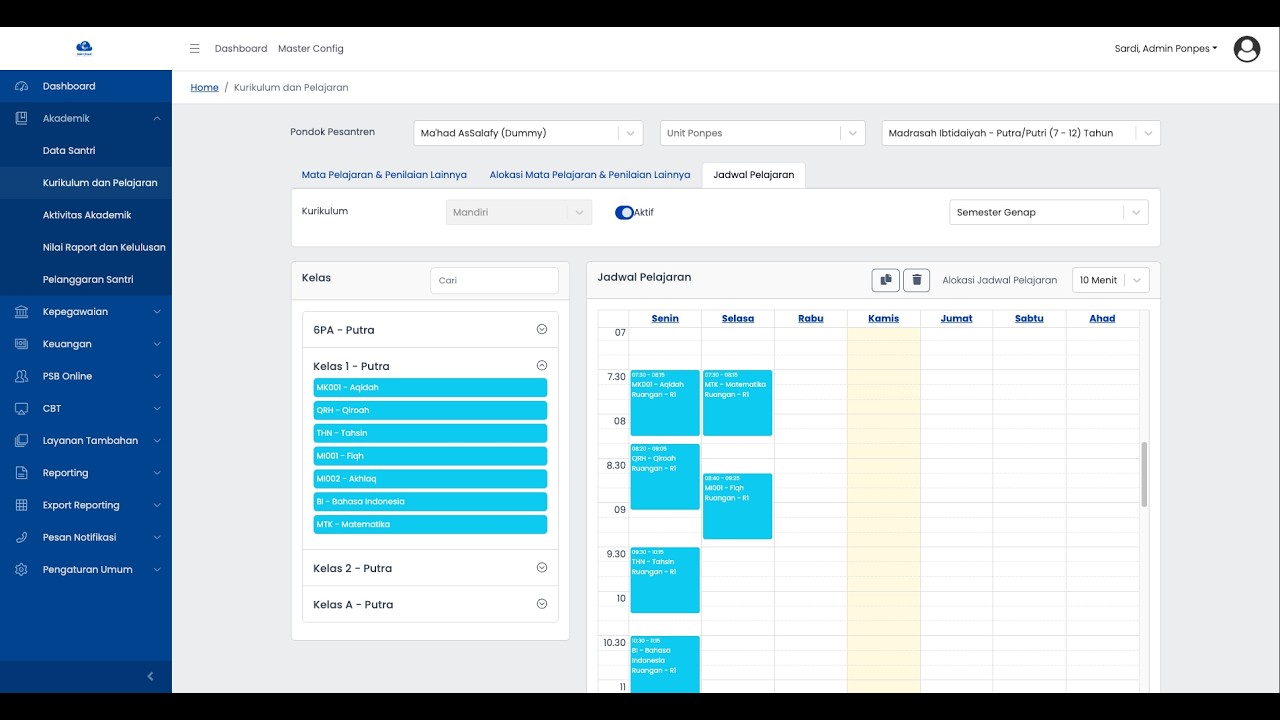Click the Kepegawaian building icon
This screenshot has width=1280, height=720.
[x=22, y=312]
